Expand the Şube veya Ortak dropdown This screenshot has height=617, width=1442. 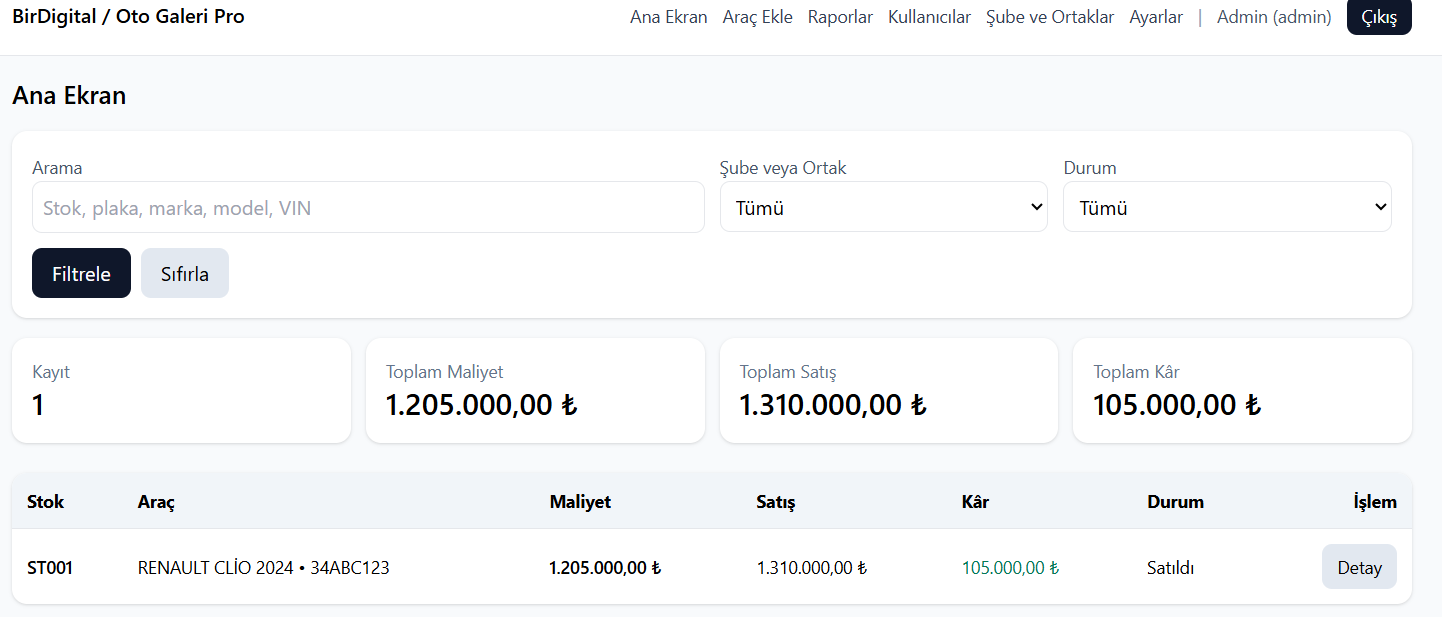coord(883,208)
